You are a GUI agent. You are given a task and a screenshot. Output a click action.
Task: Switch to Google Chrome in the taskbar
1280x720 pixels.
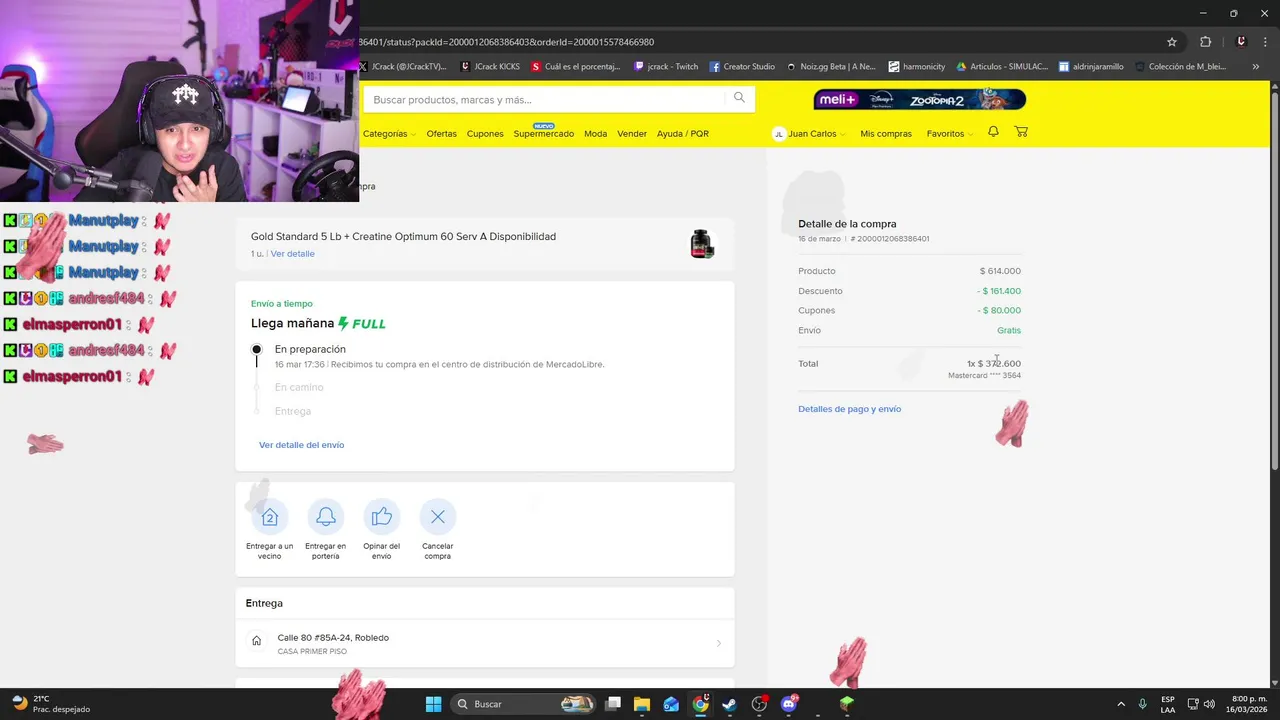(701, 704)
